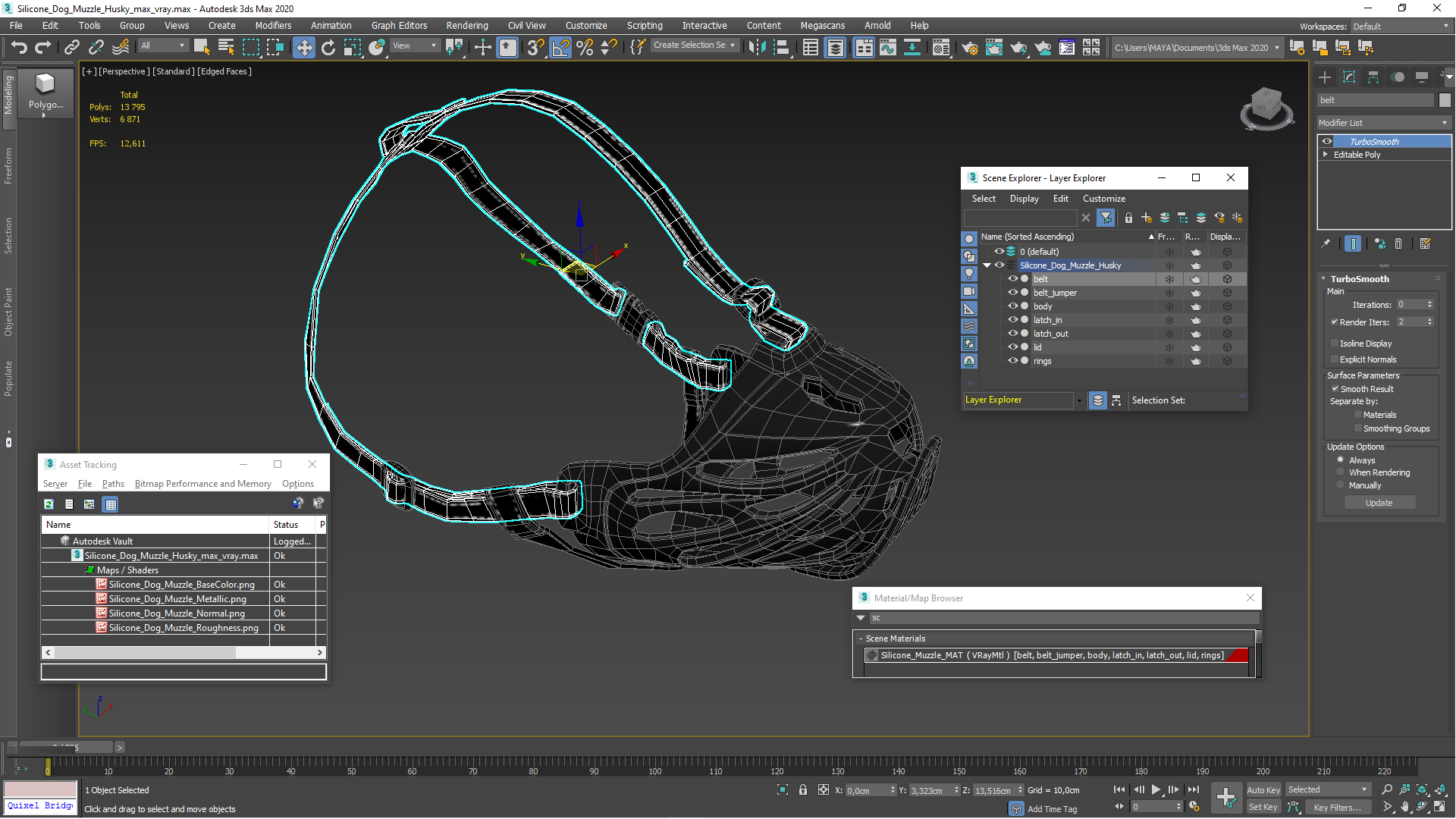
Task: Toggle the Angle Snap icon
Action: pos(560,47)
